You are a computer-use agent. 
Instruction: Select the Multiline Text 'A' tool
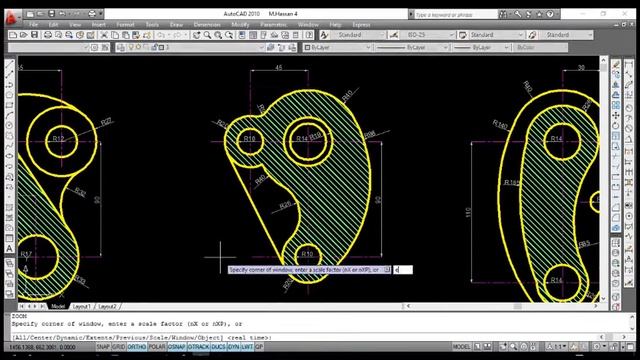coord(9,249)
